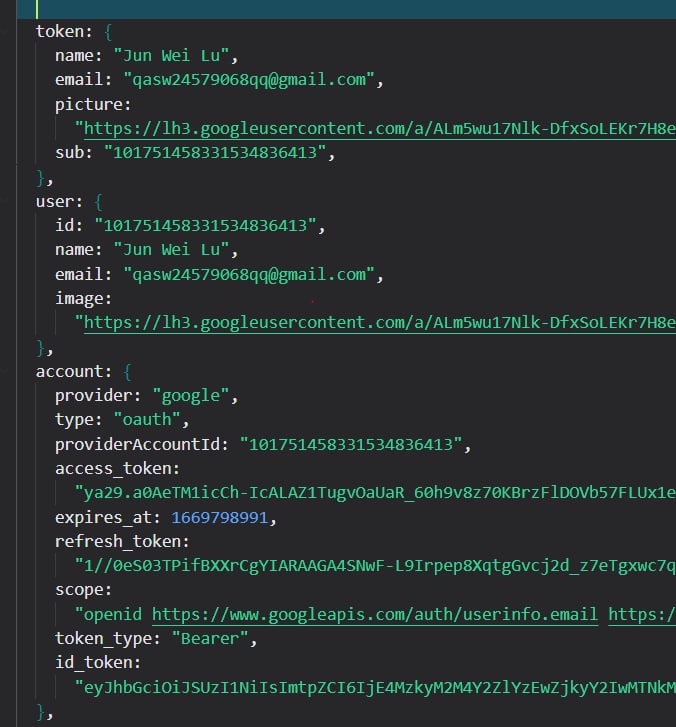Viewport: 676px width, 727px height.
Task: Select the user id value string
Action: (x=205, y=226)
